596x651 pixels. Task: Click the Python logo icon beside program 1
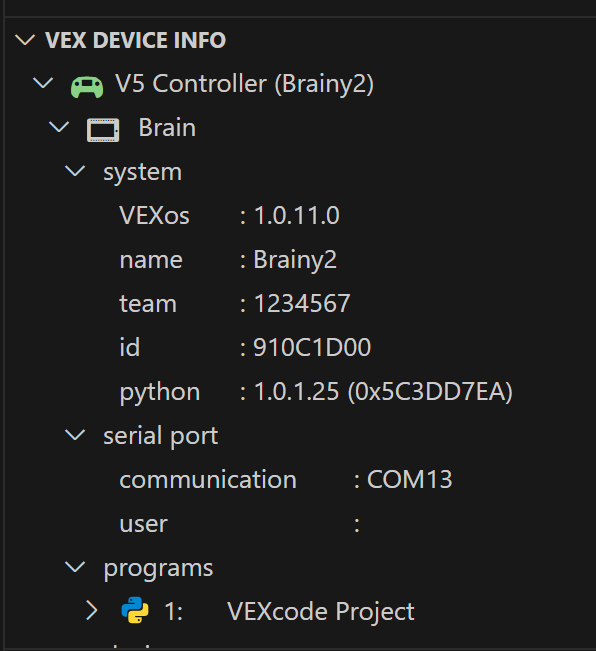point(135,610)
